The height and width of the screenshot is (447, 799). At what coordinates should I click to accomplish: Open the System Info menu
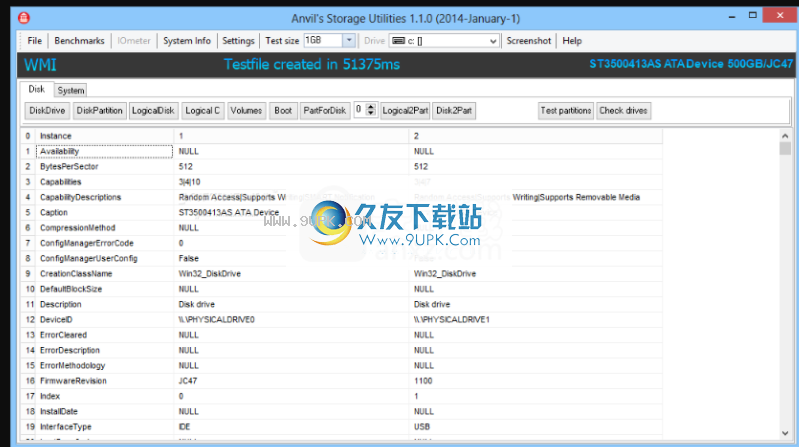click(x=187, y=41)
